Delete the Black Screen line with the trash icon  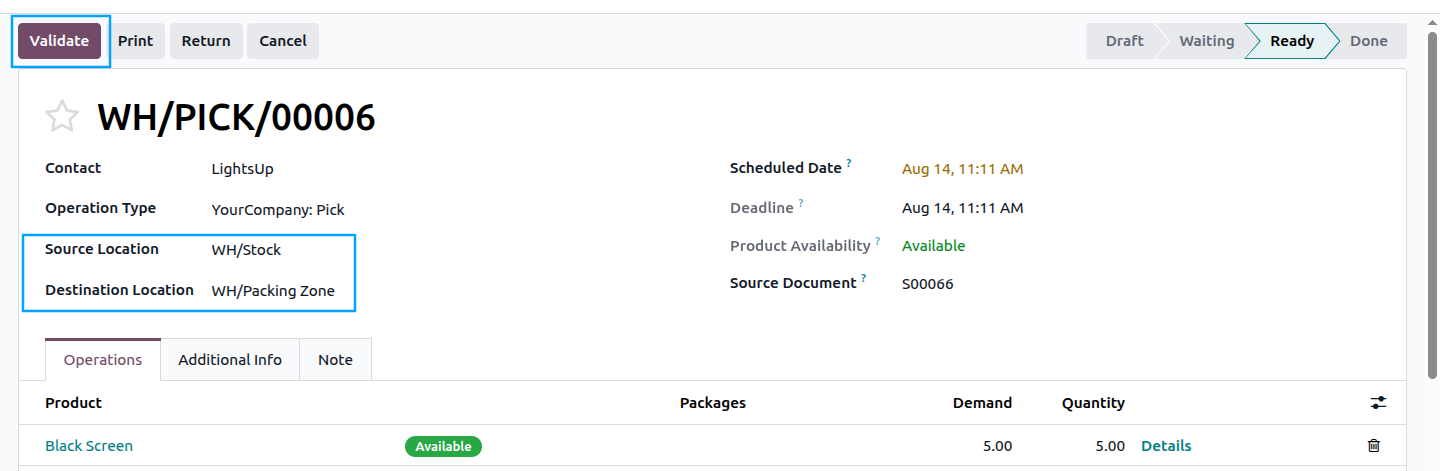(1374, 446)
